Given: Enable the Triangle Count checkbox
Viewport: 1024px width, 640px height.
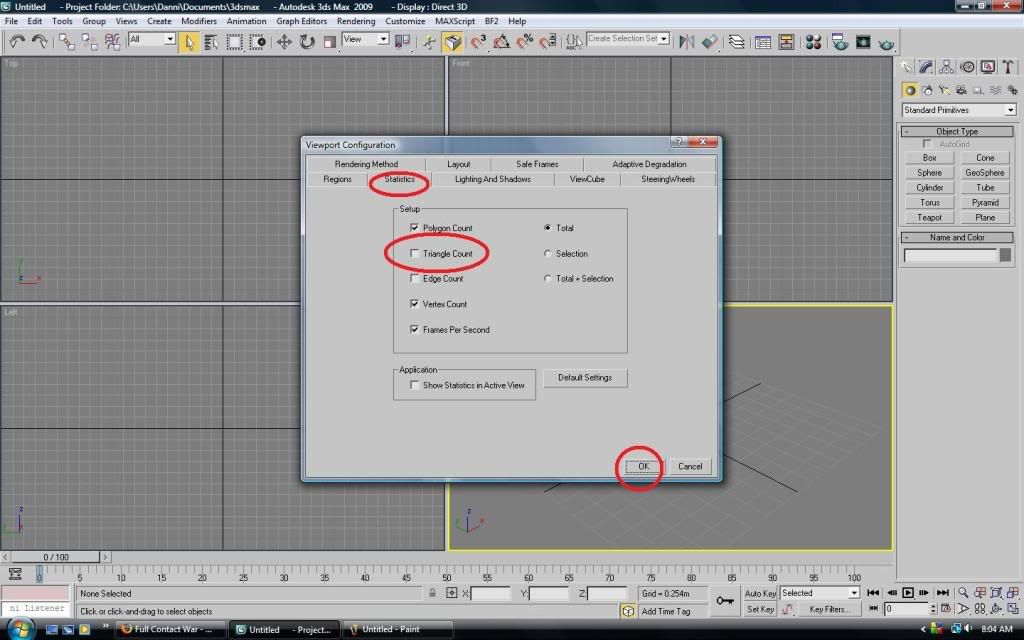Looking at the screenshot, I should [x=415, y=254].
